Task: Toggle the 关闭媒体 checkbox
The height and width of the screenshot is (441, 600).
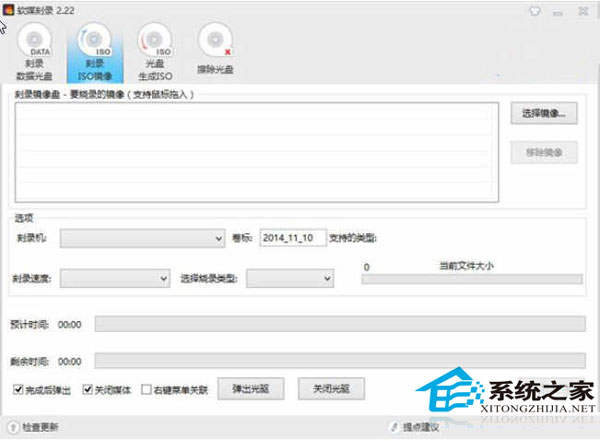Action: 87,389
